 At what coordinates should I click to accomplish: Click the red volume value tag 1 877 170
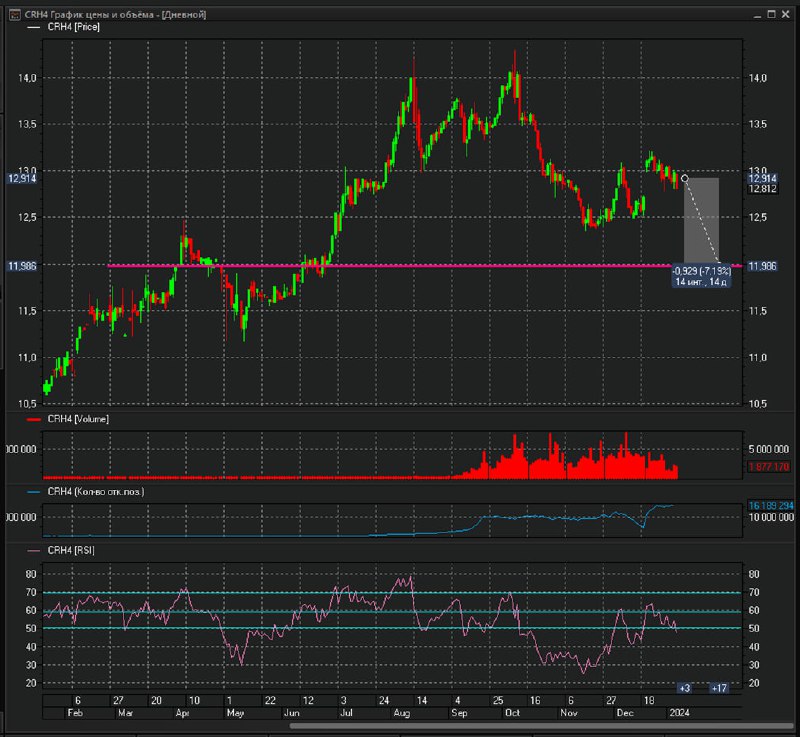[x=769, y=467]
